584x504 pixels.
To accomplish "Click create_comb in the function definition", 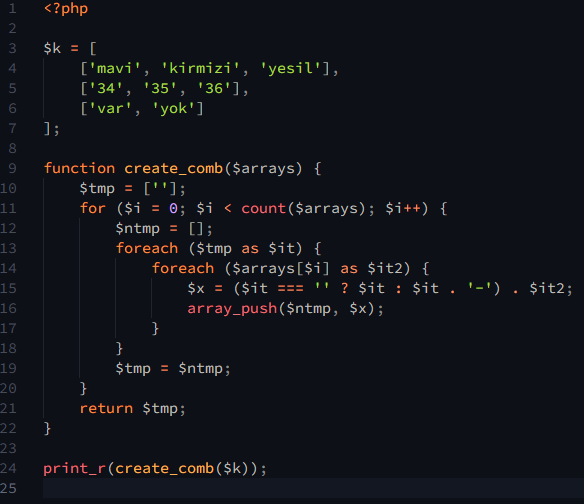I will coord(174,168).
